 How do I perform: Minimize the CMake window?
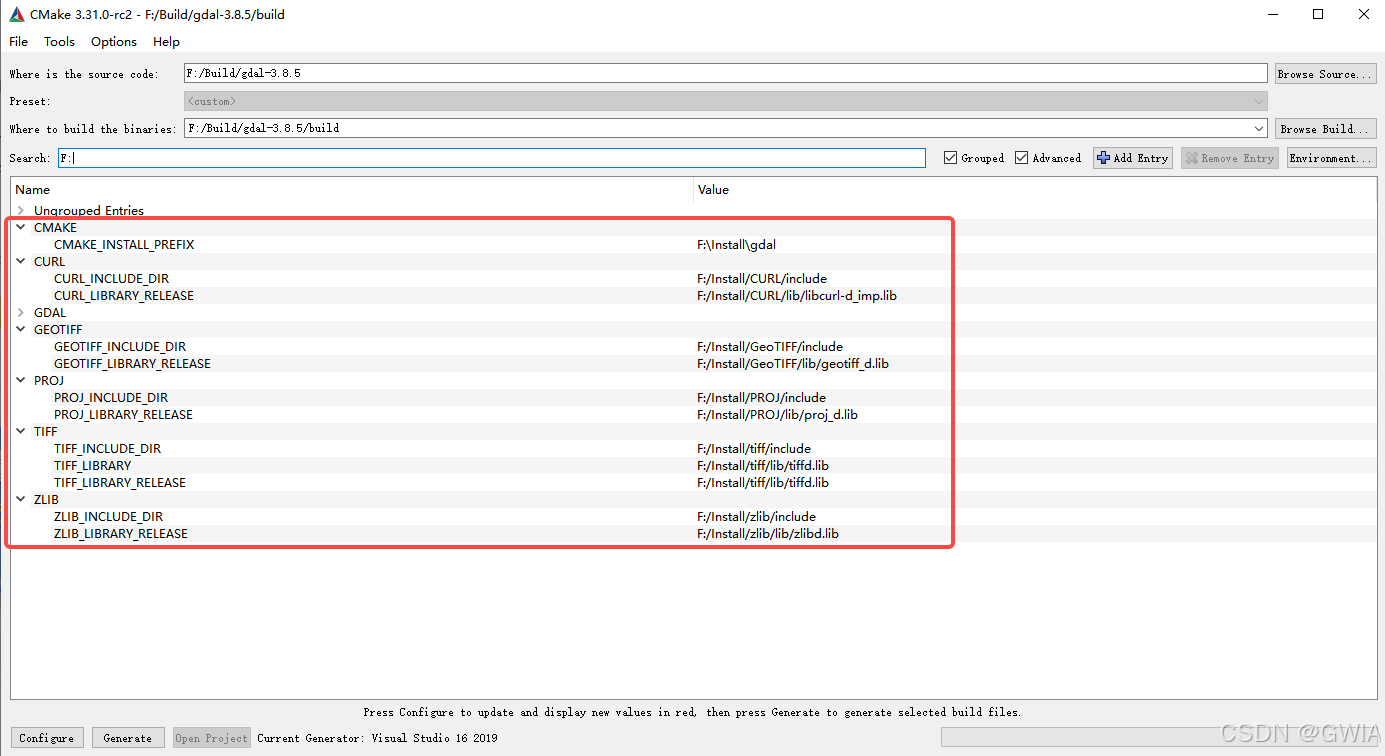1272,14
